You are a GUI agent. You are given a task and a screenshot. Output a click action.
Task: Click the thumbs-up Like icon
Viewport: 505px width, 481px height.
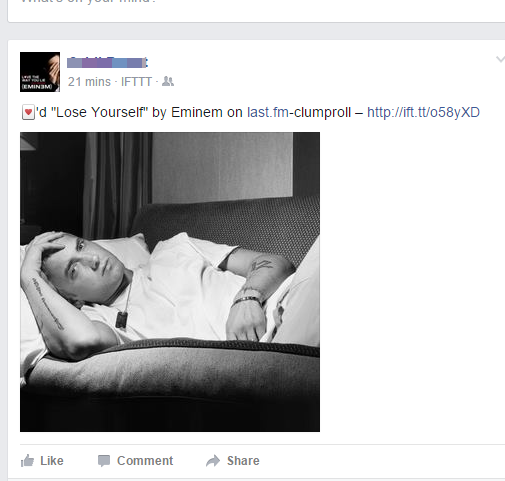click(27, 461)
